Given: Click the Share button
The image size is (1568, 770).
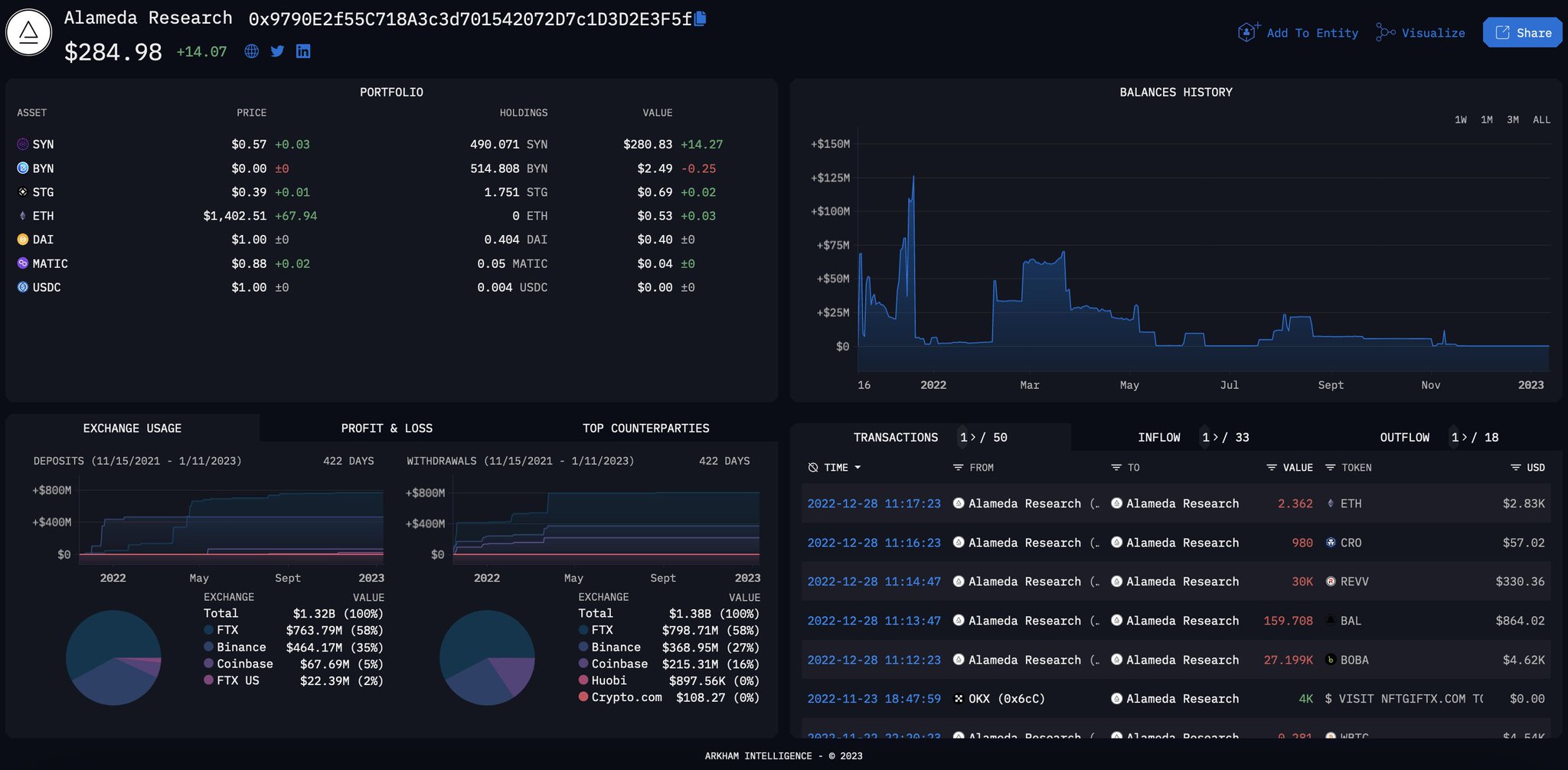Looking at the screenshot, I should tap(1522, 32).
